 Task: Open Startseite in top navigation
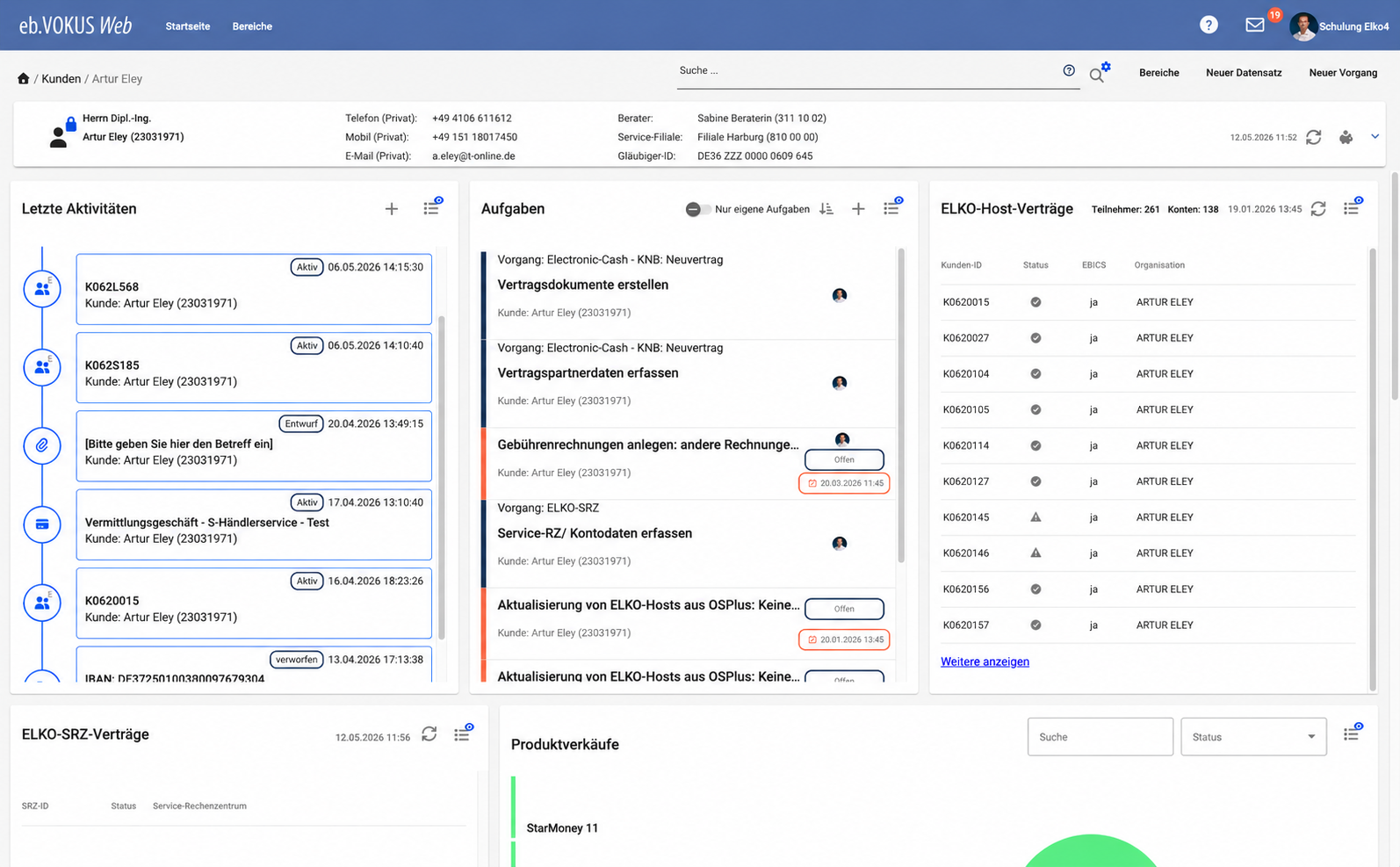tap(188, 26)
